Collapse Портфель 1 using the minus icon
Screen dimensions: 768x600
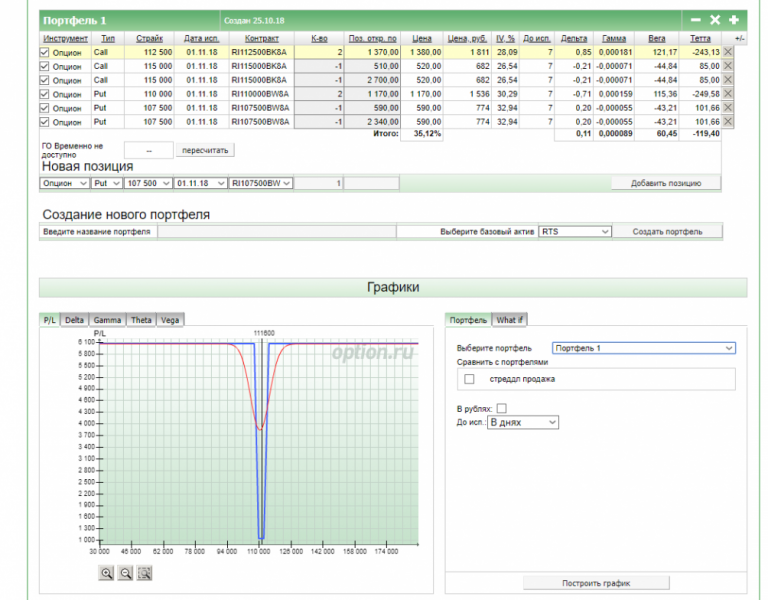(695, 20)
